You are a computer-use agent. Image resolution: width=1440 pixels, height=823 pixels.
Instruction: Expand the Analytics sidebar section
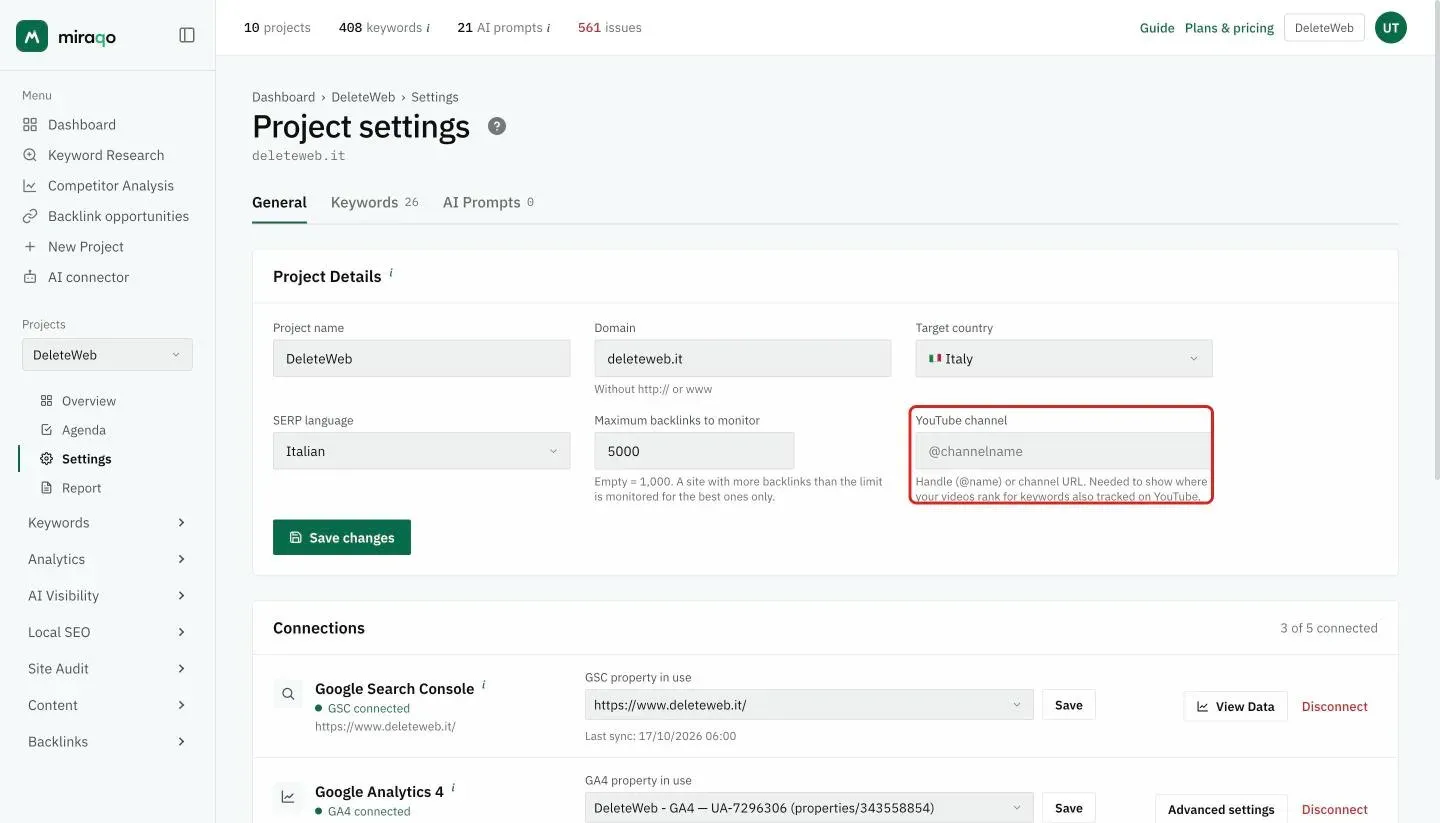point(107,559)
